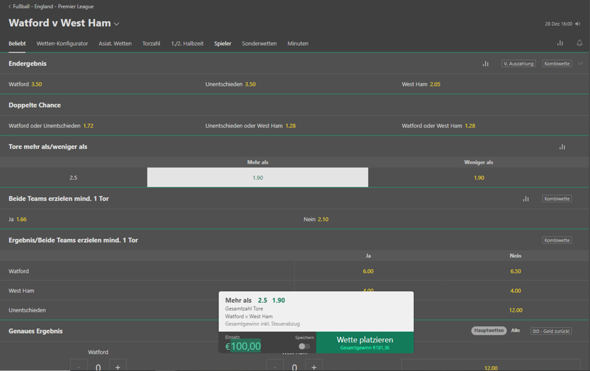Select Unentschieden oder West Ham 1.28
Screen dimensions: 590x371
tap(250, 126)
